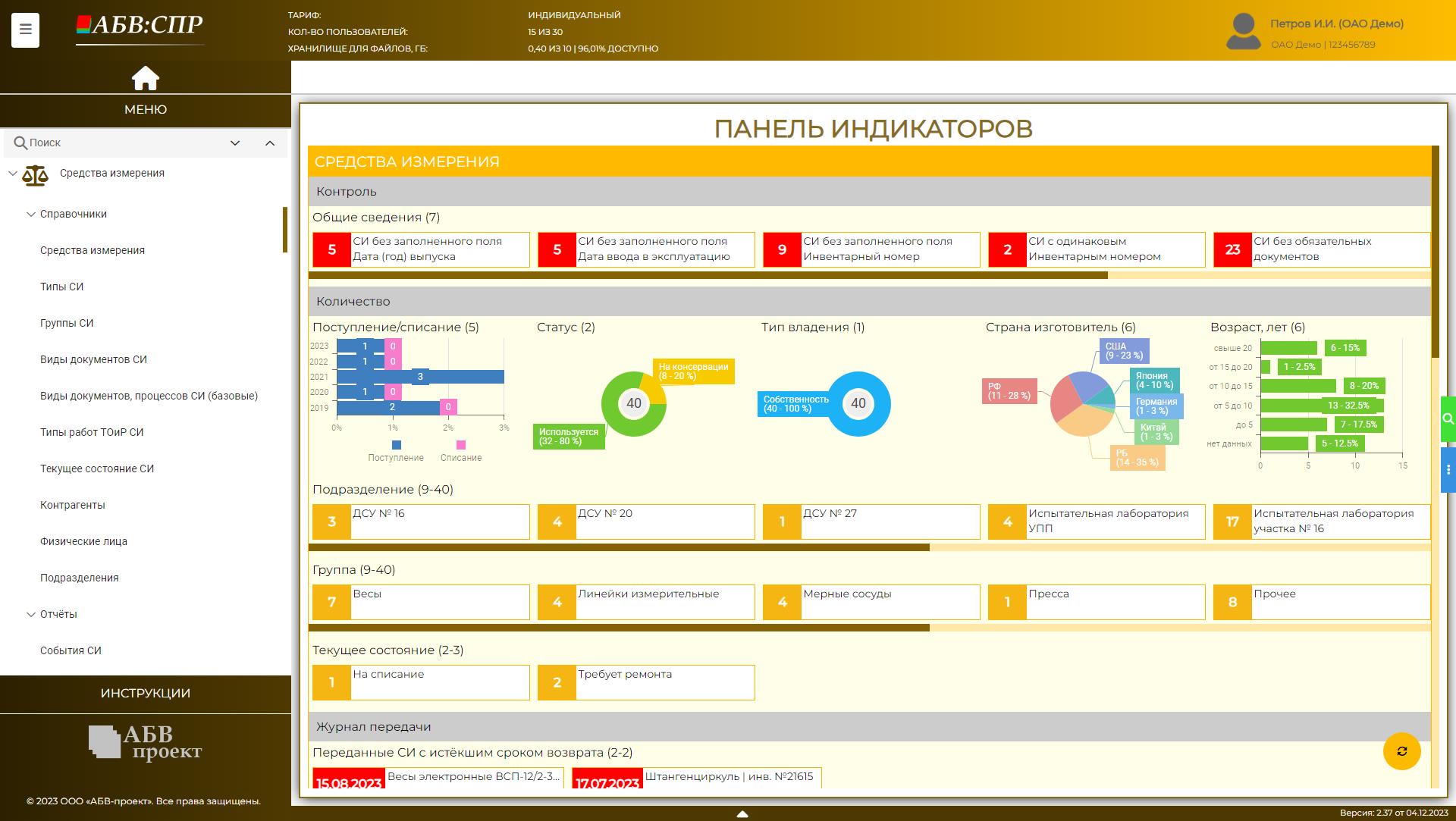Open the ИНСТРУКЦИИ section
Image resolution: width=1456 pixels, height=821 pixels.
point(145,693)
